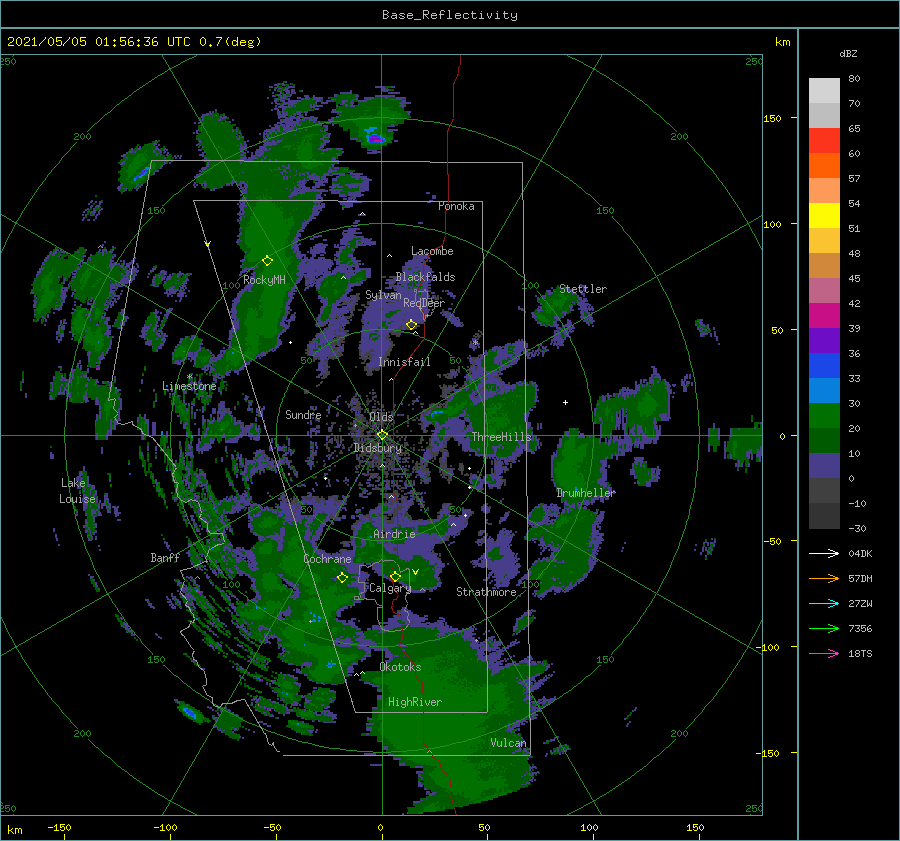Click the Calgary city label

390,588
